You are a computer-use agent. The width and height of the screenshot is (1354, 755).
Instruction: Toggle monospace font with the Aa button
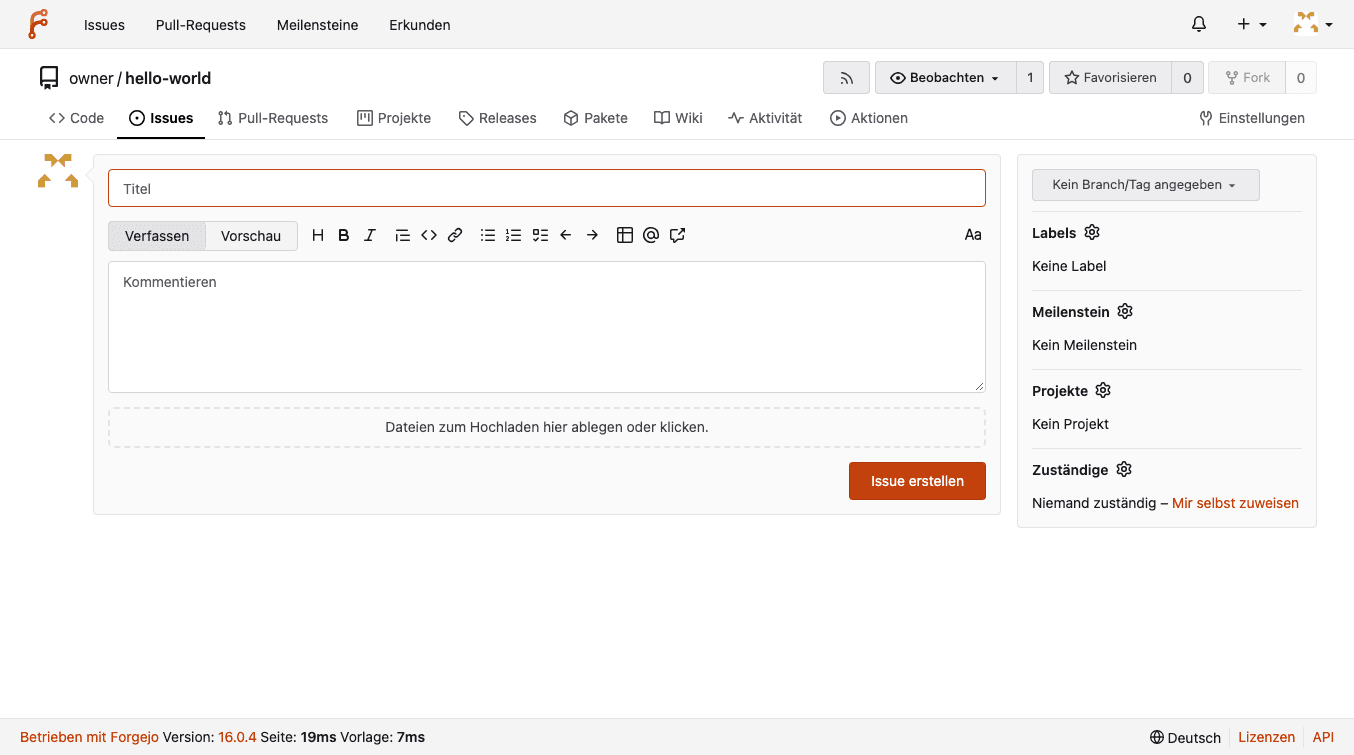pos(973,235)
